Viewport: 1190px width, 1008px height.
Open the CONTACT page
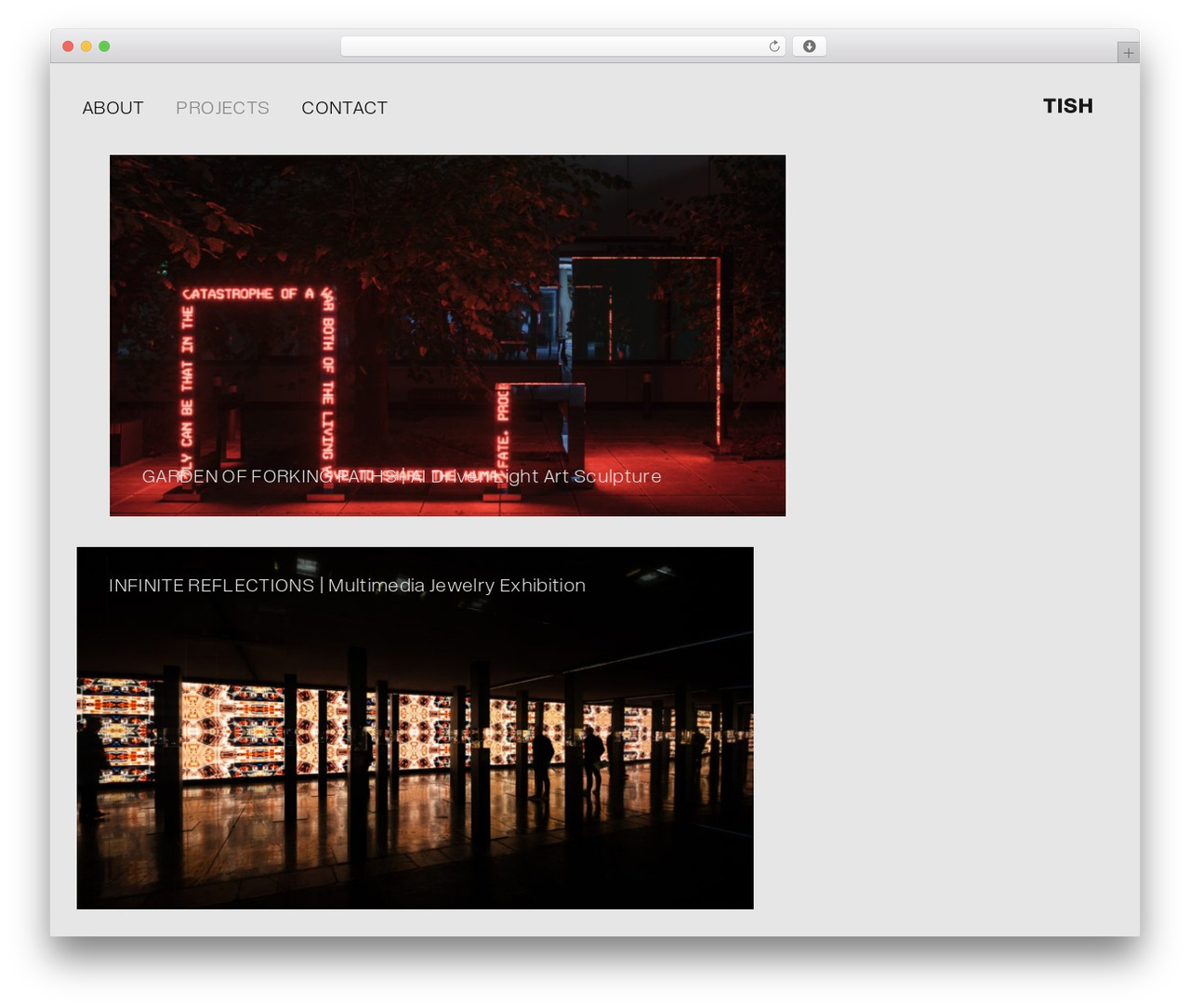point(344,108)
